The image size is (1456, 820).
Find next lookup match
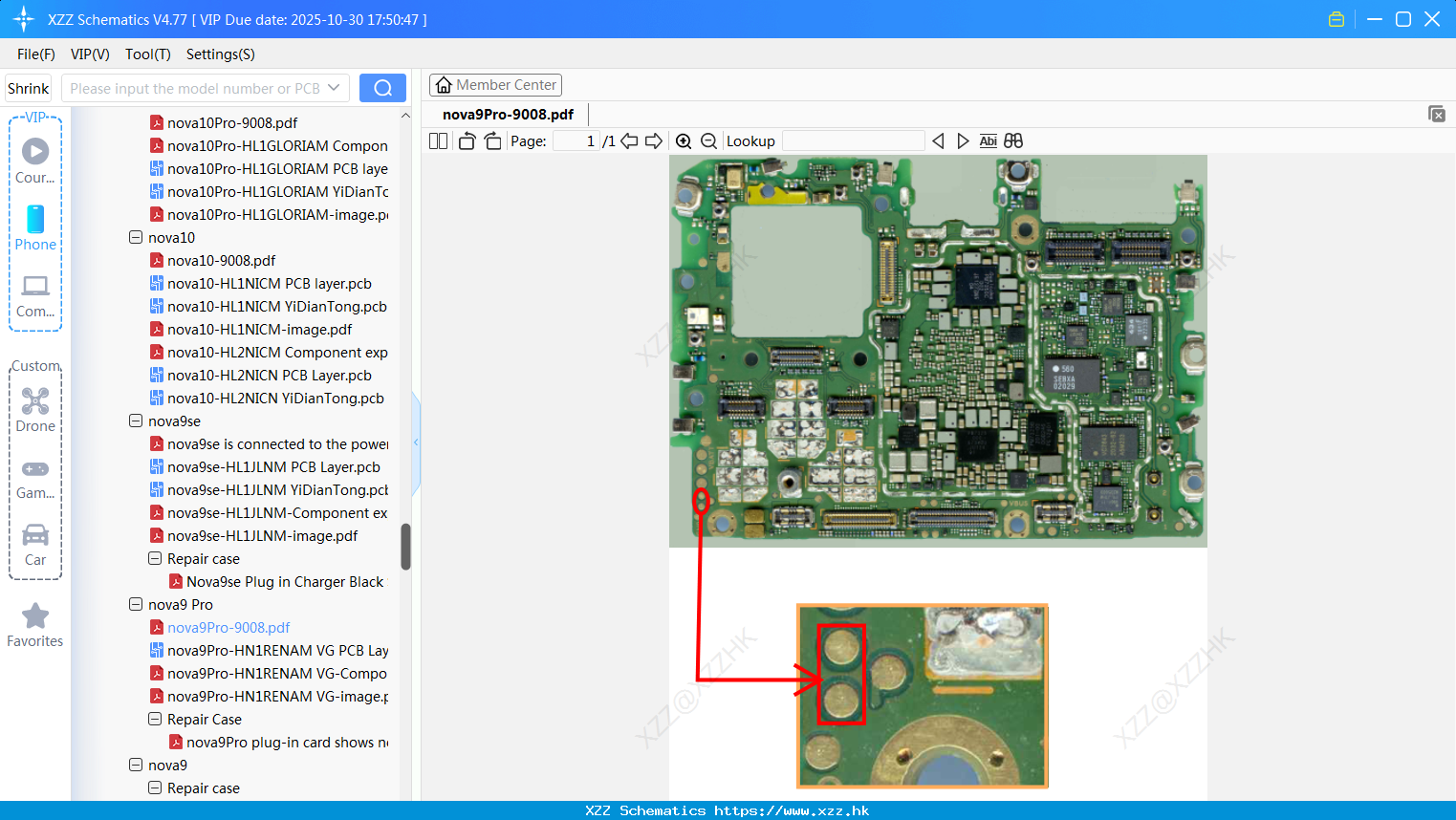pos(963,141)
